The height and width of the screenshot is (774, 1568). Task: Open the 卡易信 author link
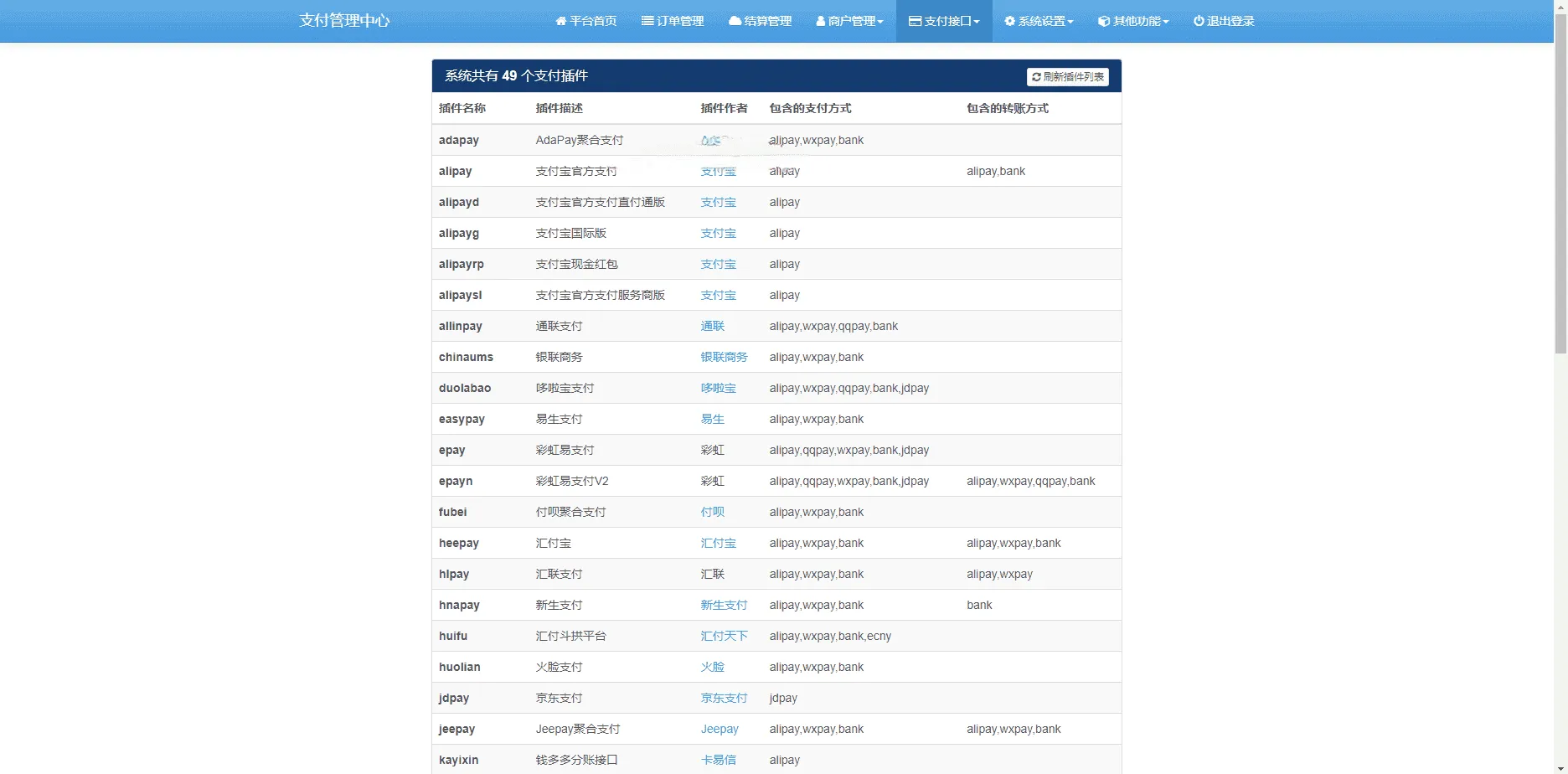pos(719,760)
